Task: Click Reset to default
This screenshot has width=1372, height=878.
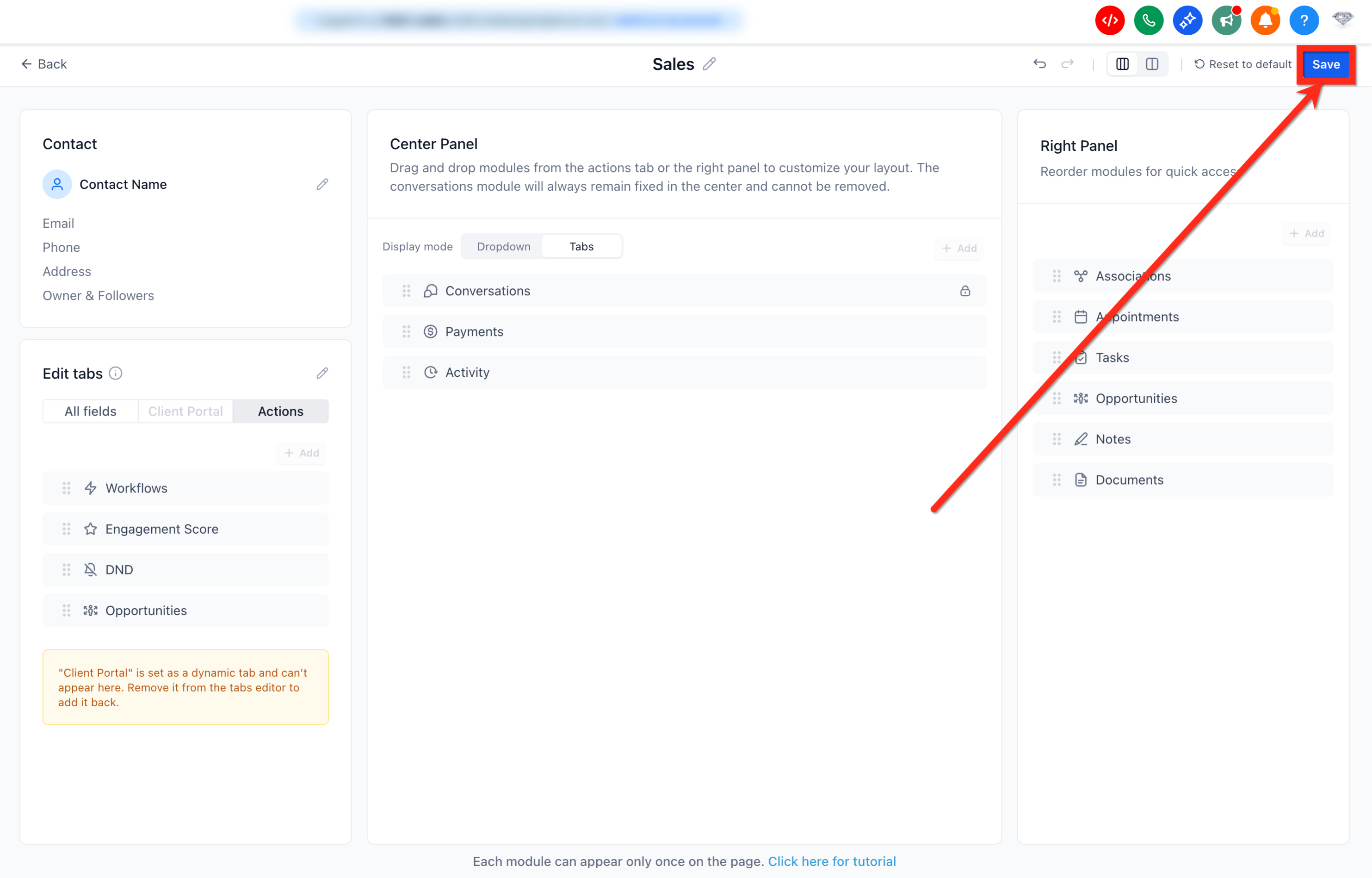Action: pyautogui.click(x=1242, y=64)
